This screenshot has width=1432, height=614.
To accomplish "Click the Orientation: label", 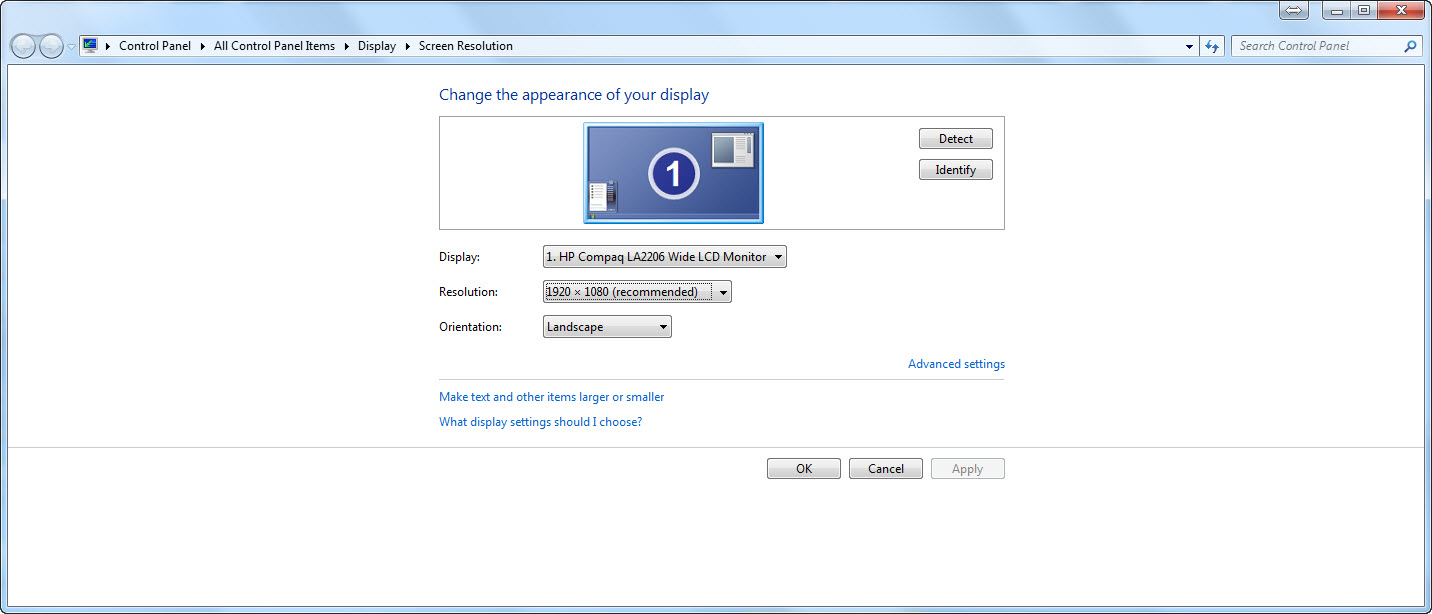I will (471, 327).
